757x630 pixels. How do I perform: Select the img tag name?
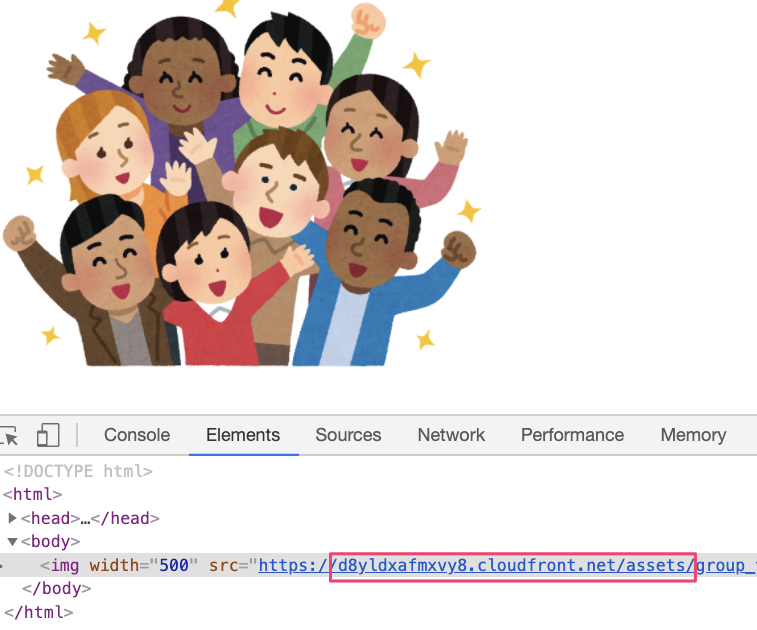point(65,566)
